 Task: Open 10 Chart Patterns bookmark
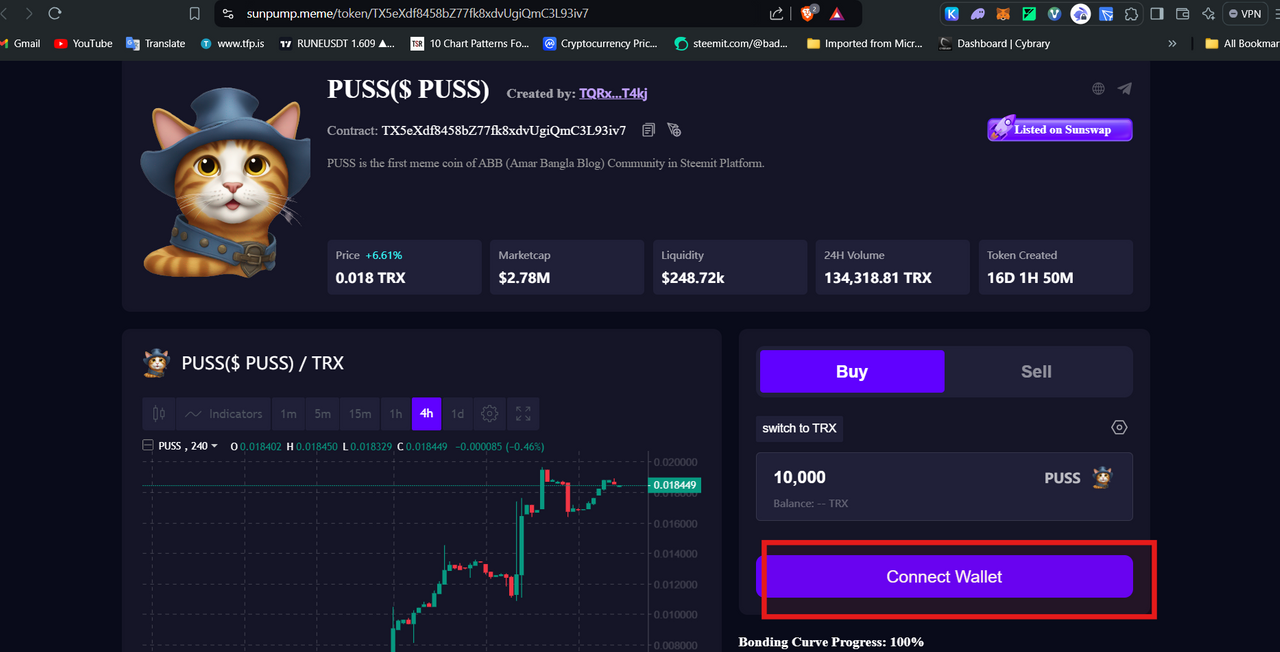coord(469,43)
